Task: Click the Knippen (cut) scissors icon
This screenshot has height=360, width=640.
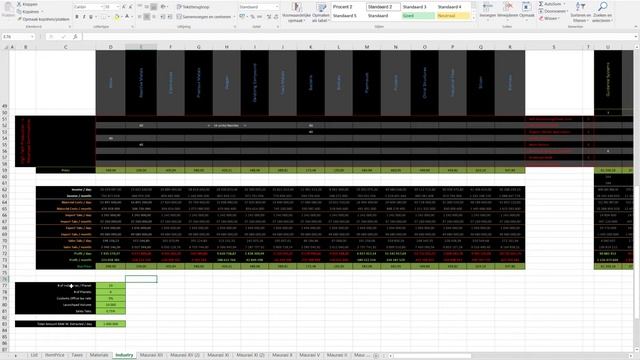Action: [x=19, y=4]
